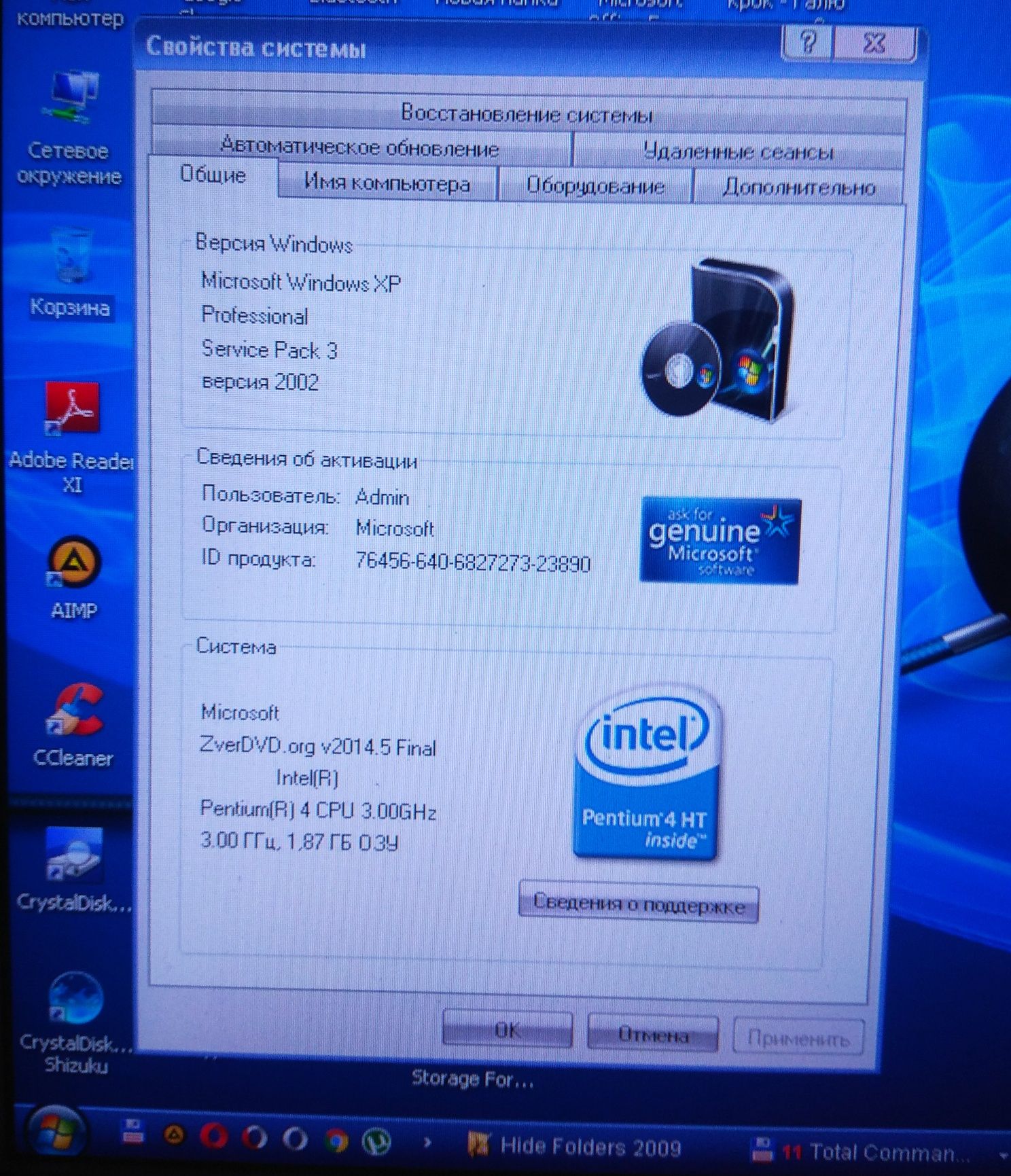Launch uTorrent from quick launch
Viewport: 1011px width, 1176px height.
(376, 1141)
